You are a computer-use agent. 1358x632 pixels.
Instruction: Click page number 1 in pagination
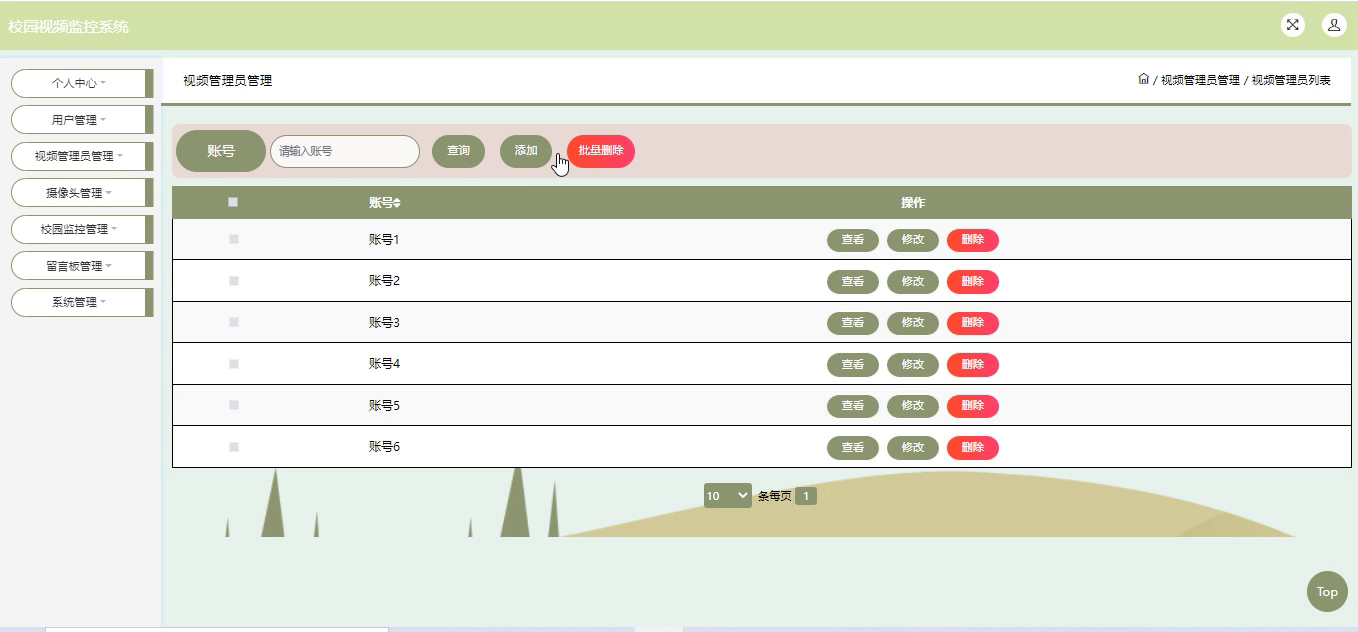click(806, 495)
